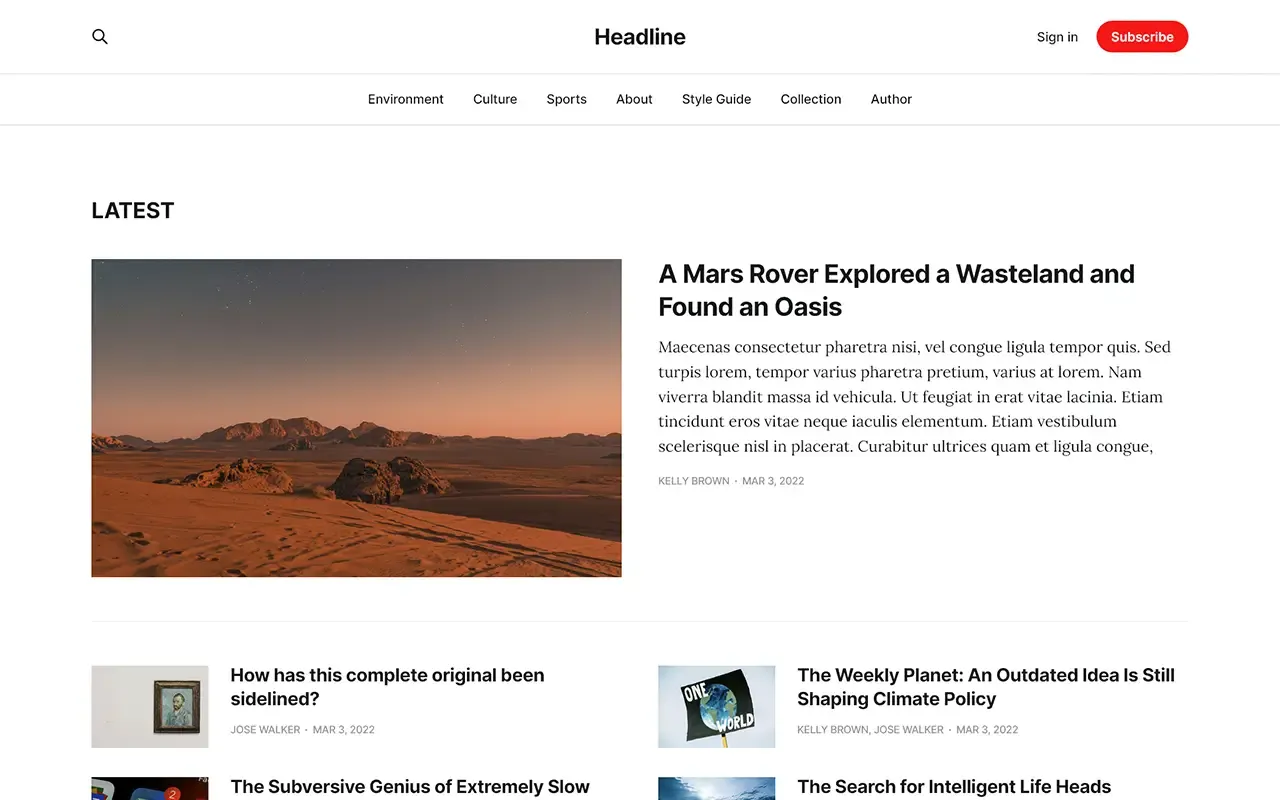Click the Sign in link
The image size is (1280, 800).
pyautogui.click(x=1057, y=37)
